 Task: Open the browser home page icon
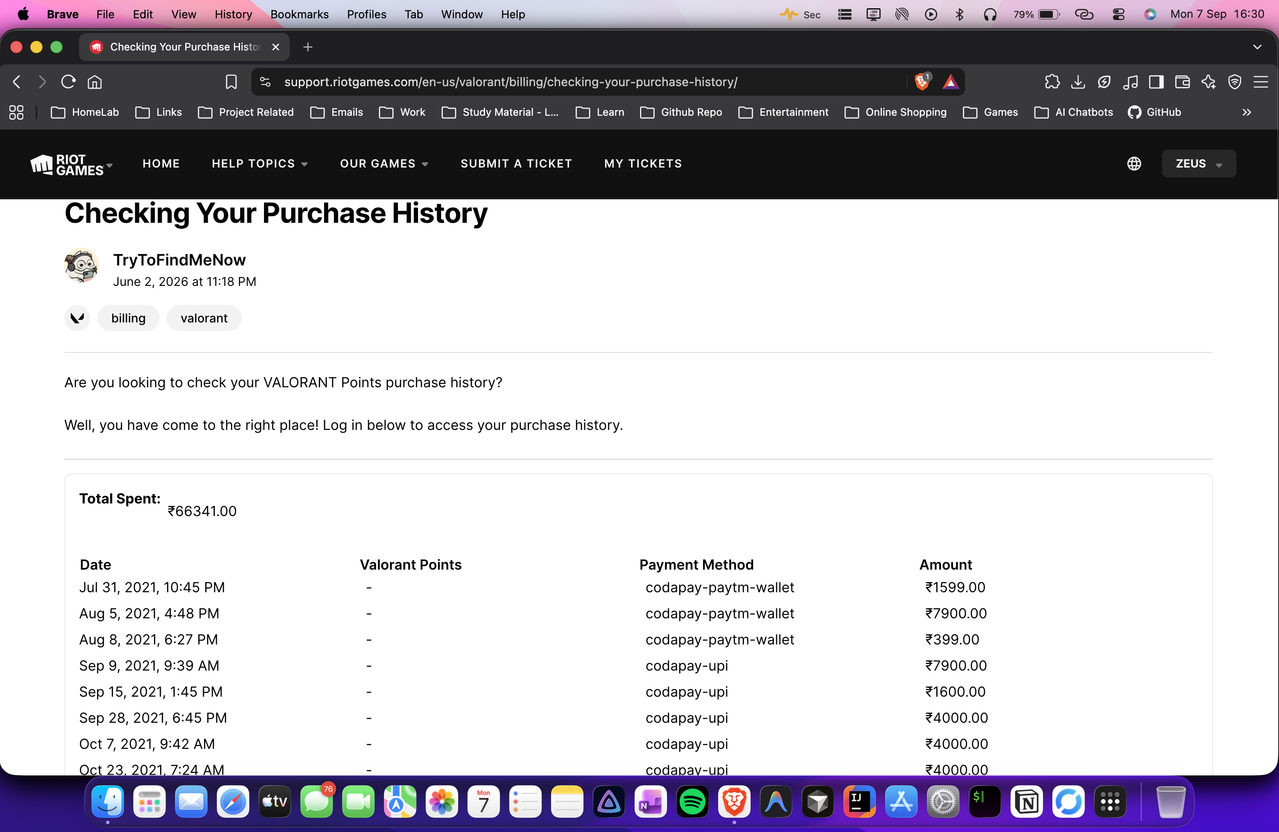[95, 82]
